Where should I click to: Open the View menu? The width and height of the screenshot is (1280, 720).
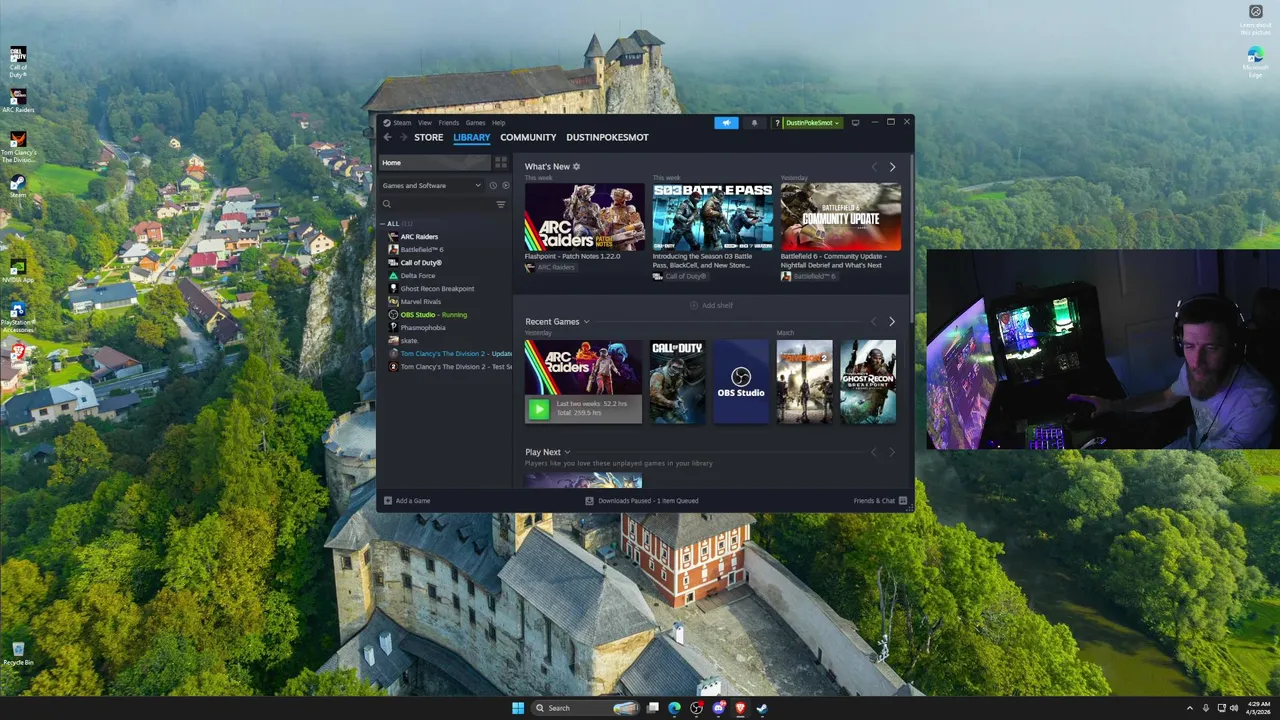(x=425, y=123)
